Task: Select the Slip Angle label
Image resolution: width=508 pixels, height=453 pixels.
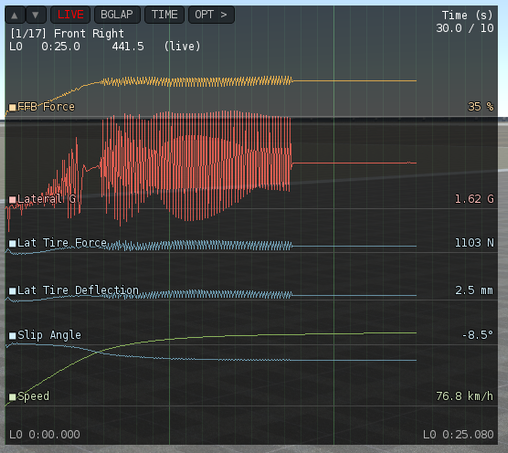Action: coord(49,335)
